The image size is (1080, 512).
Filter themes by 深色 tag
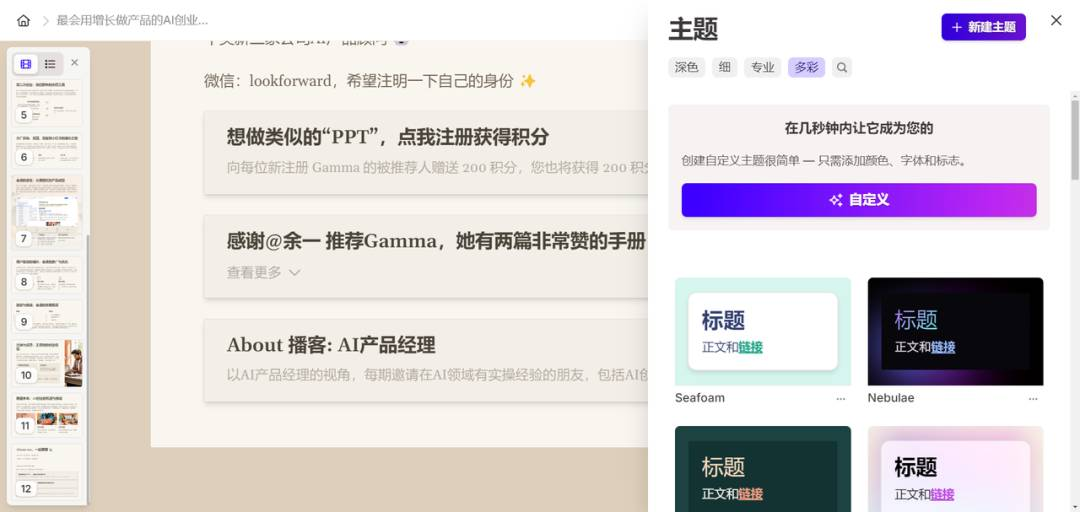[686, 68]
